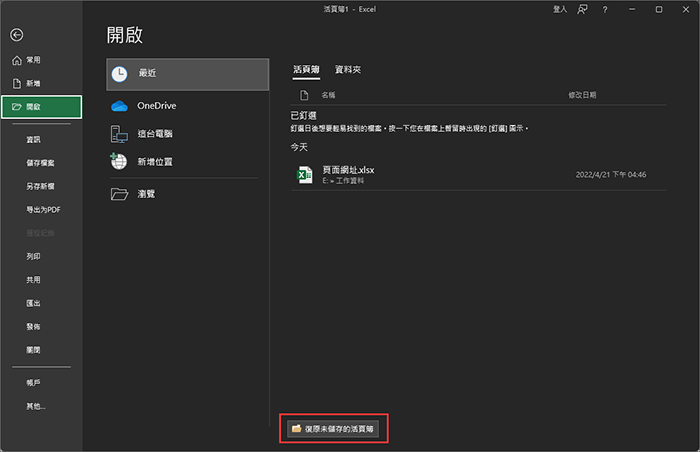Click the file type icon column header
Image resolution: width=700 pixels, height=452 pixels.
(304, 95)
